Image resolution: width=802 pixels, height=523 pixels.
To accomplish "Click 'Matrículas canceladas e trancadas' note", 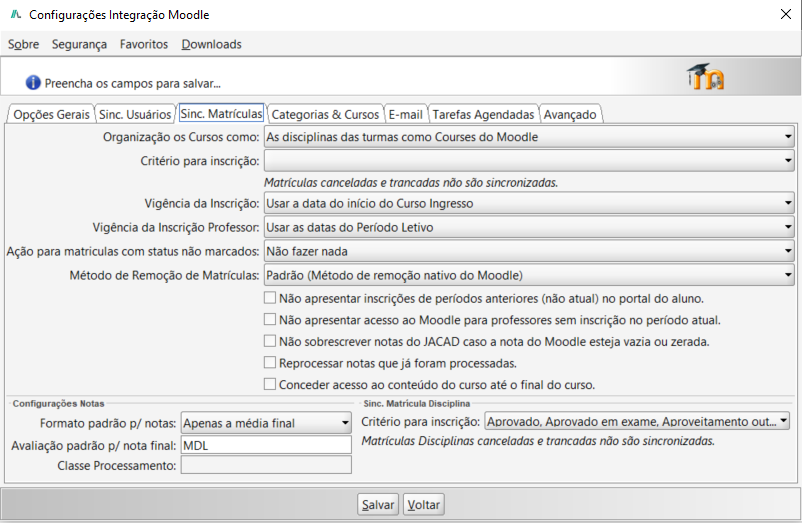I will pyautogui.click(x=411, y=183).
